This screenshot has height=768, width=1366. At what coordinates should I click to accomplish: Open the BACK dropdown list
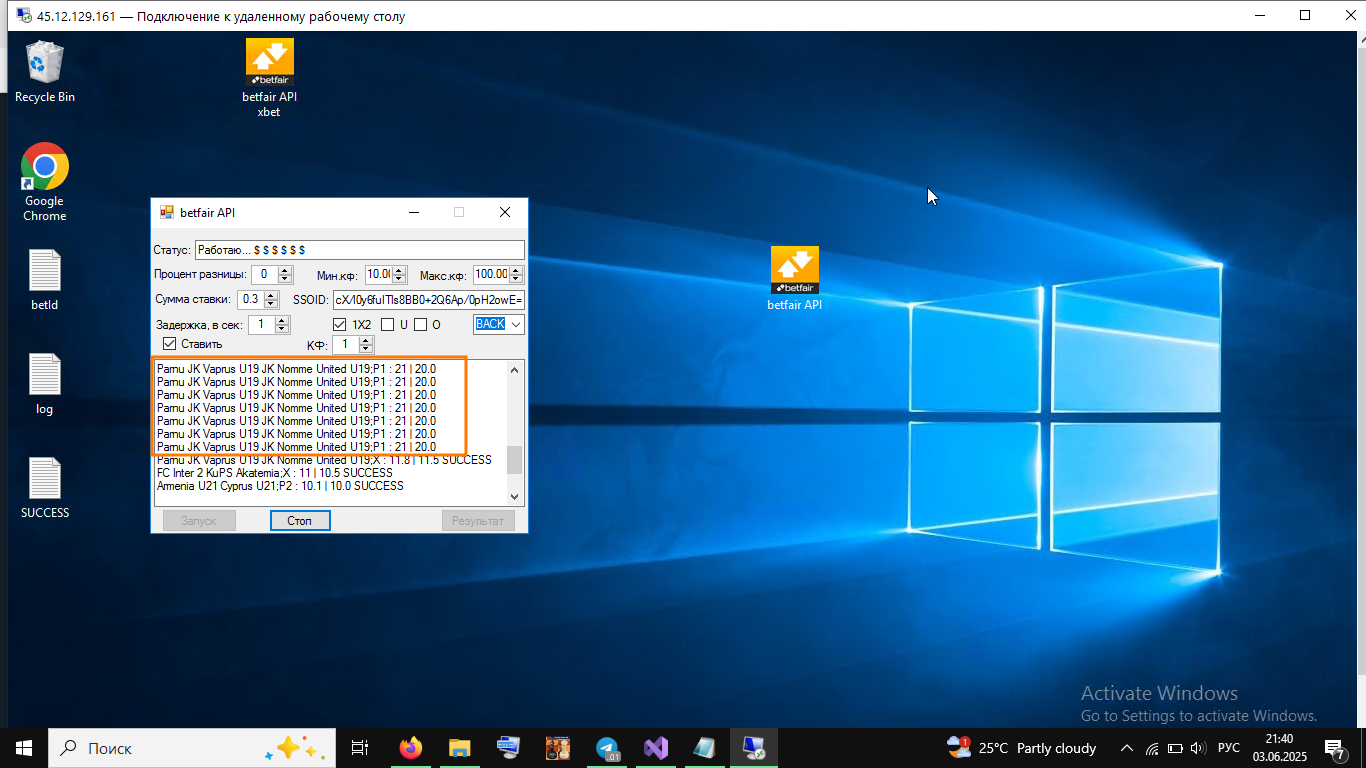click(x=516, y=324)
